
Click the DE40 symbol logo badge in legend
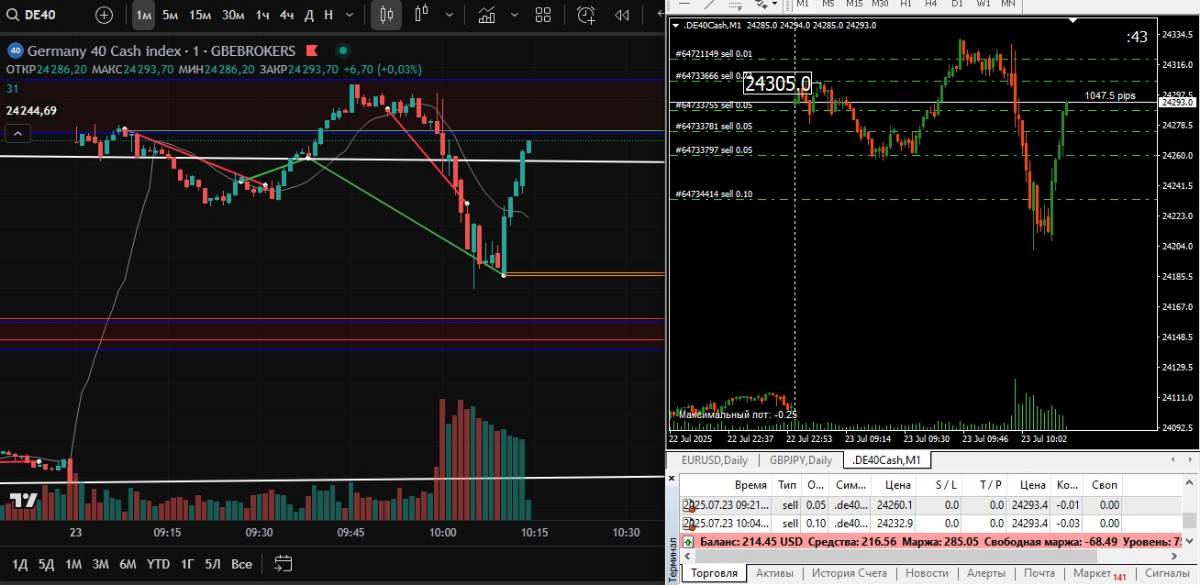point(15,51)
